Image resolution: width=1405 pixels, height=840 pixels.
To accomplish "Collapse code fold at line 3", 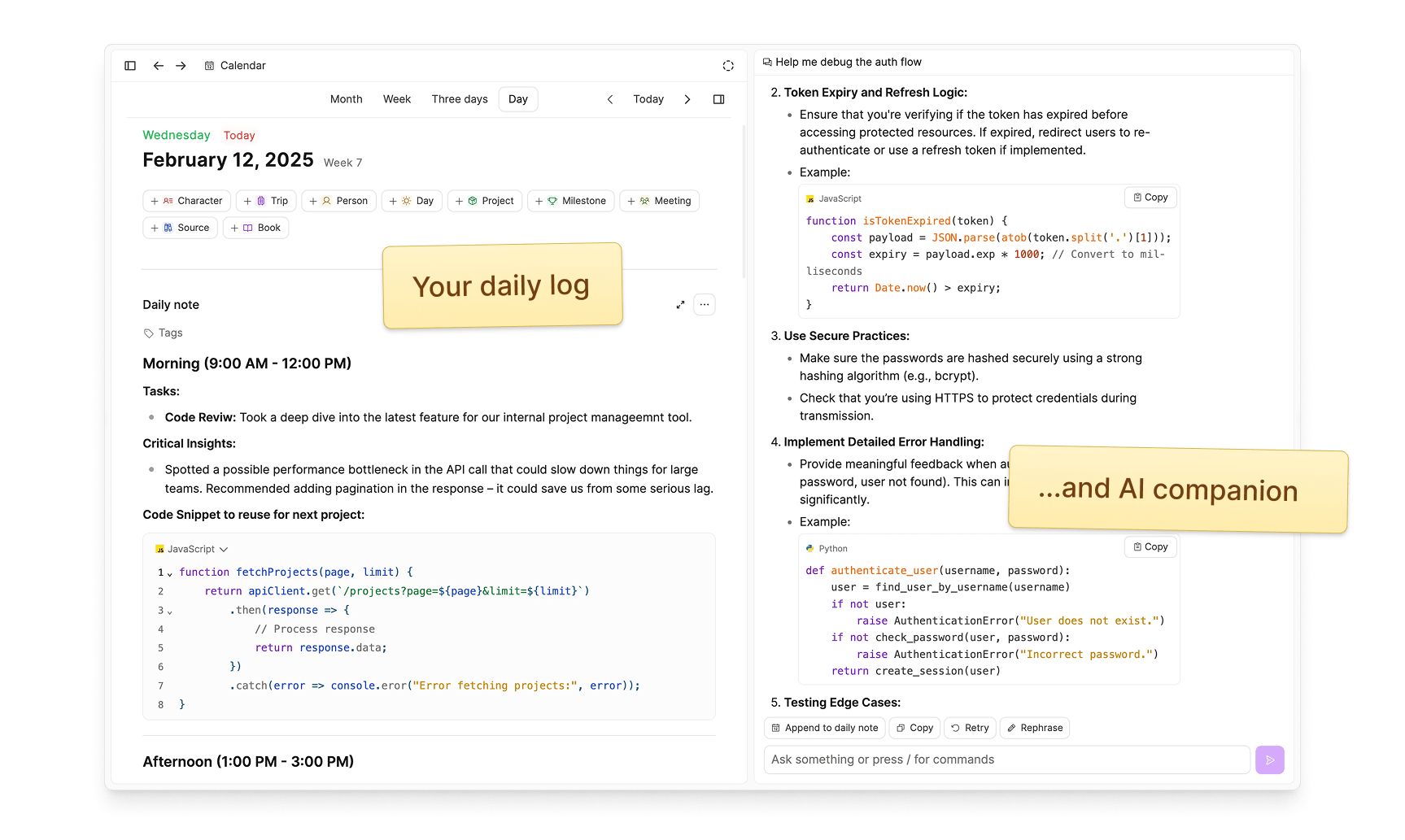I will point(170,612).
